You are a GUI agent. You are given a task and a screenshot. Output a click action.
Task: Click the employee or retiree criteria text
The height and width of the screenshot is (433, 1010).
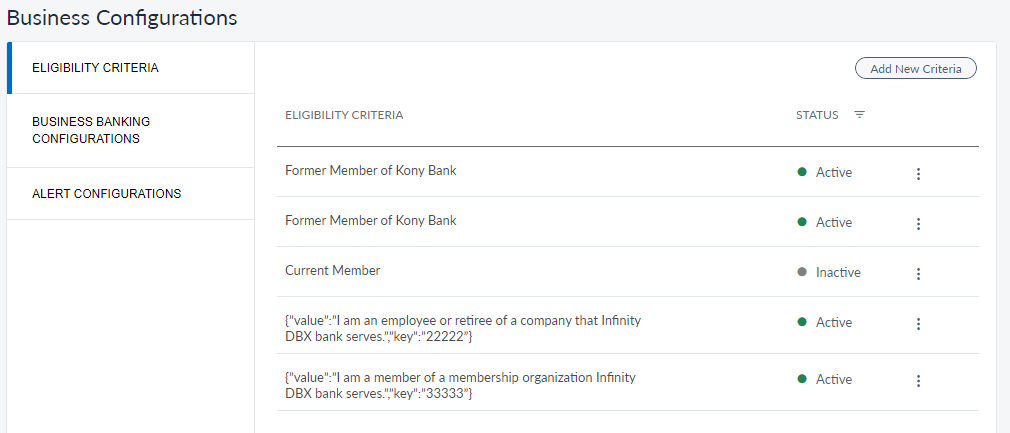[x=462, y=328]
